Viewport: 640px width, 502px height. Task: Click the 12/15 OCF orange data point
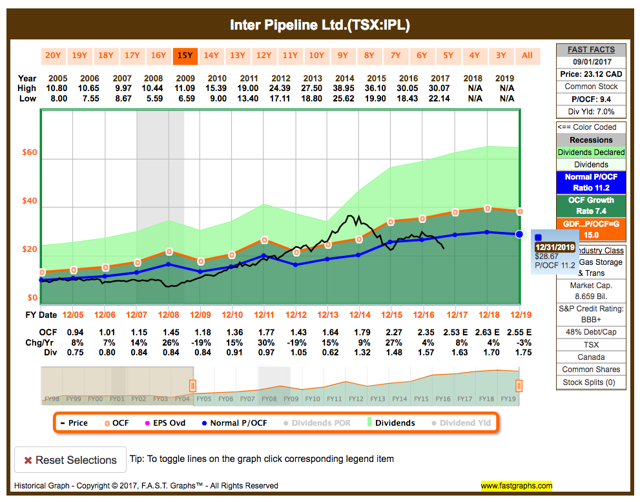(391, 222)
